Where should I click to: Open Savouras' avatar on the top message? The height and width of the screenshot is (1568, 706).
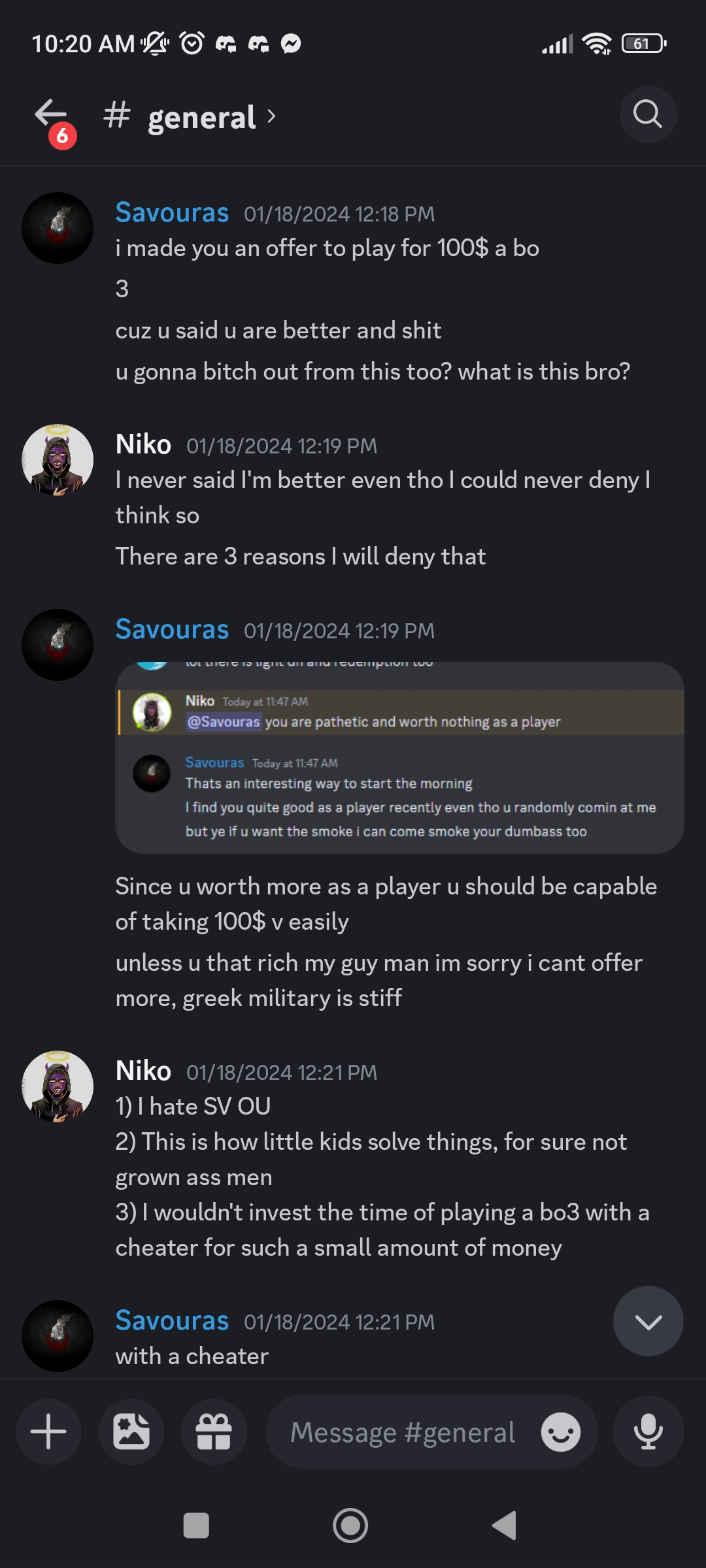point(58,228)
